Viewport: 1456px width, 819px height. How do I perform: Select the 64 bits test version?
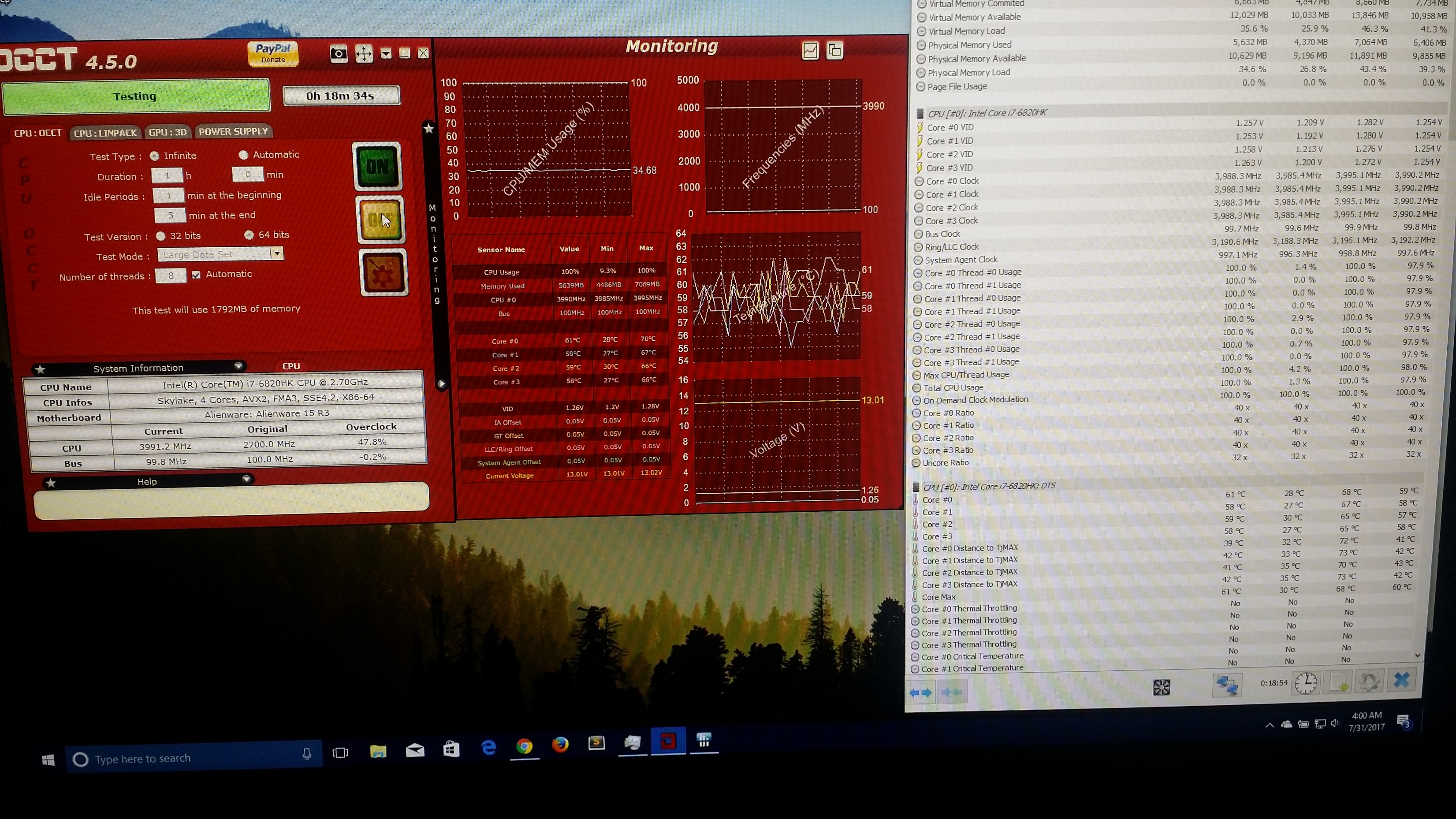pos(249,235)
